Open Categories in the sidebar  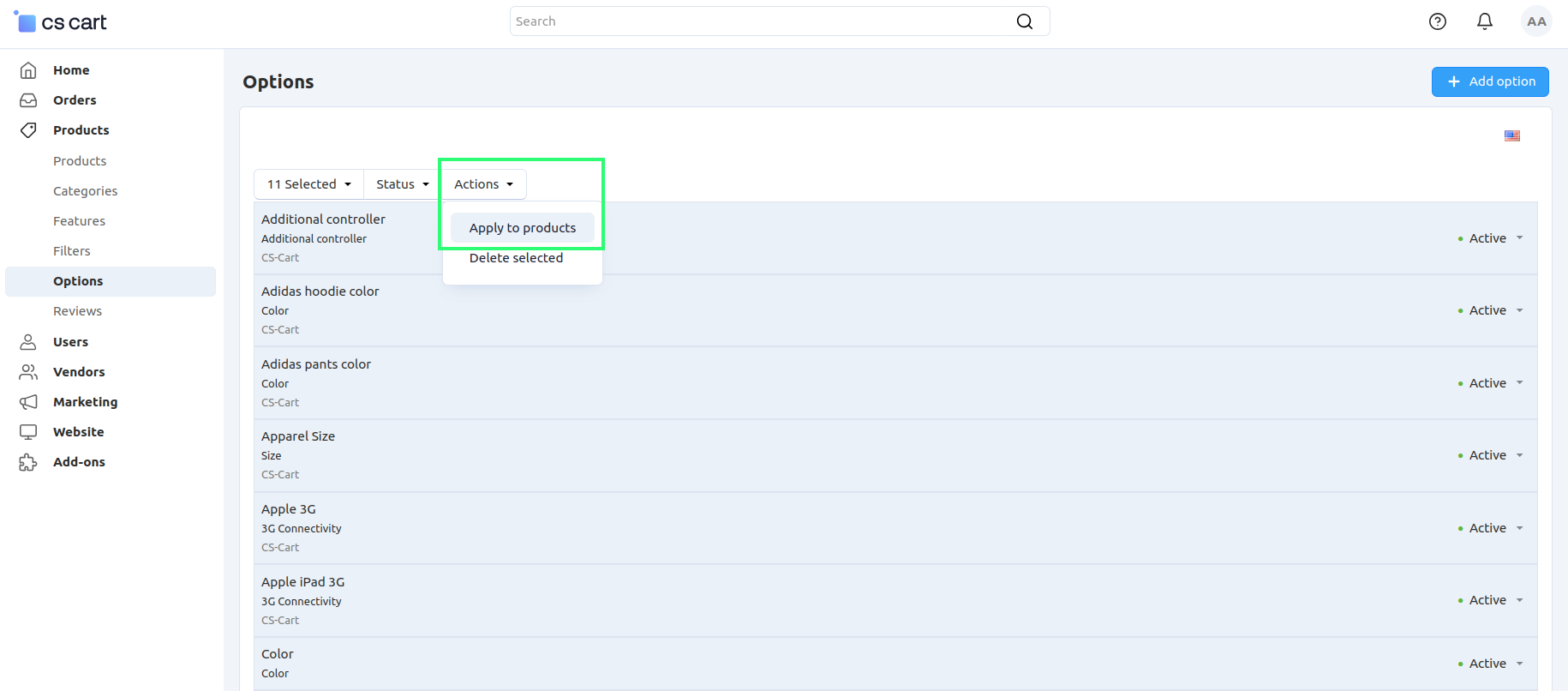[85, 191]
